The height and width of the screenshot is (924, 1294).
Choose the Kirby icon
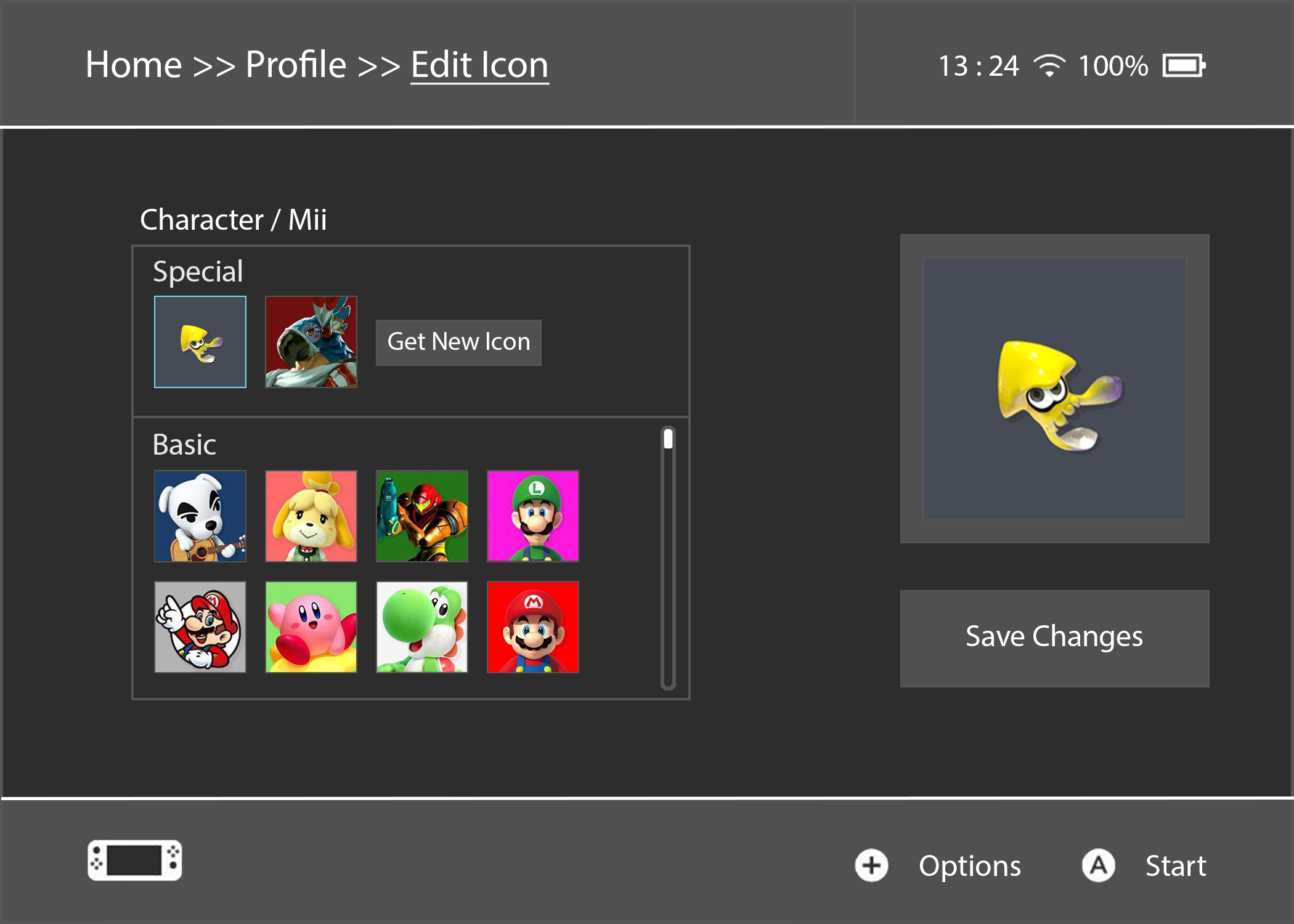coord(311,627)
